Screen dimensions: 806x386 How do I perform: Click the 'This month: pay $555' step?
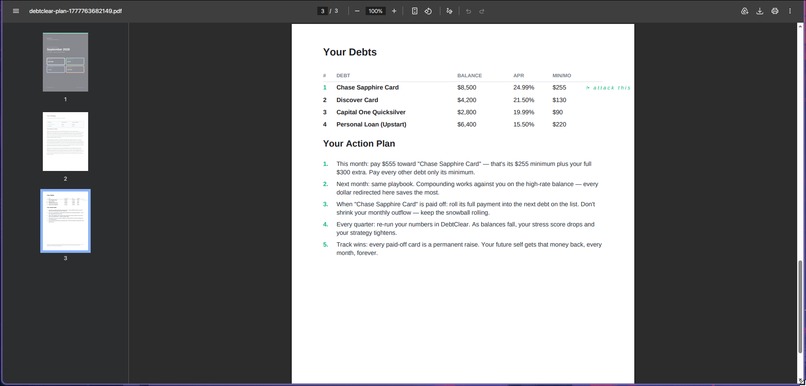pyautogui.click(x=464, y=168)
